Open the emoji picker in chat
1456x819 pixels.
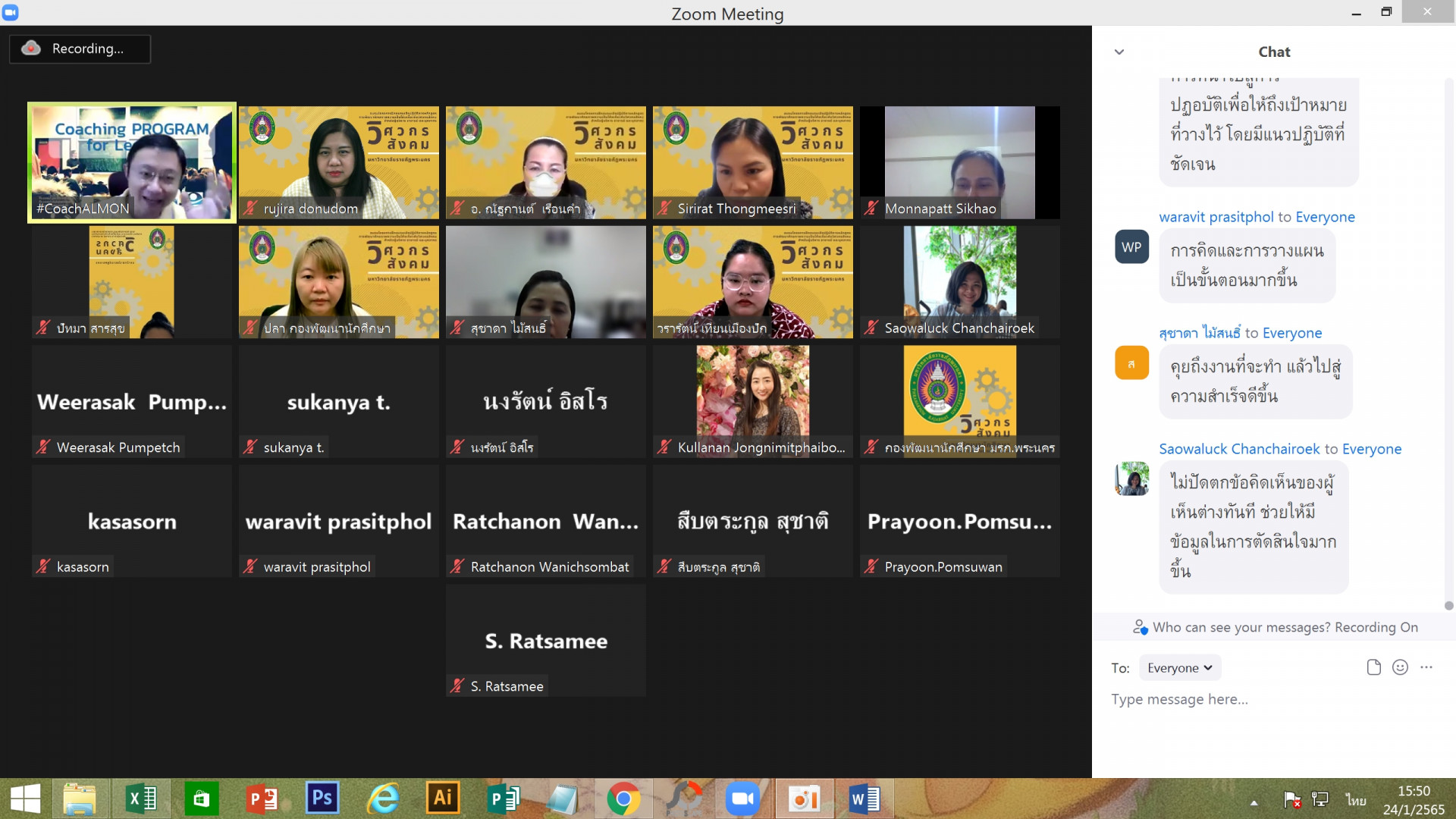[1400, 667]
